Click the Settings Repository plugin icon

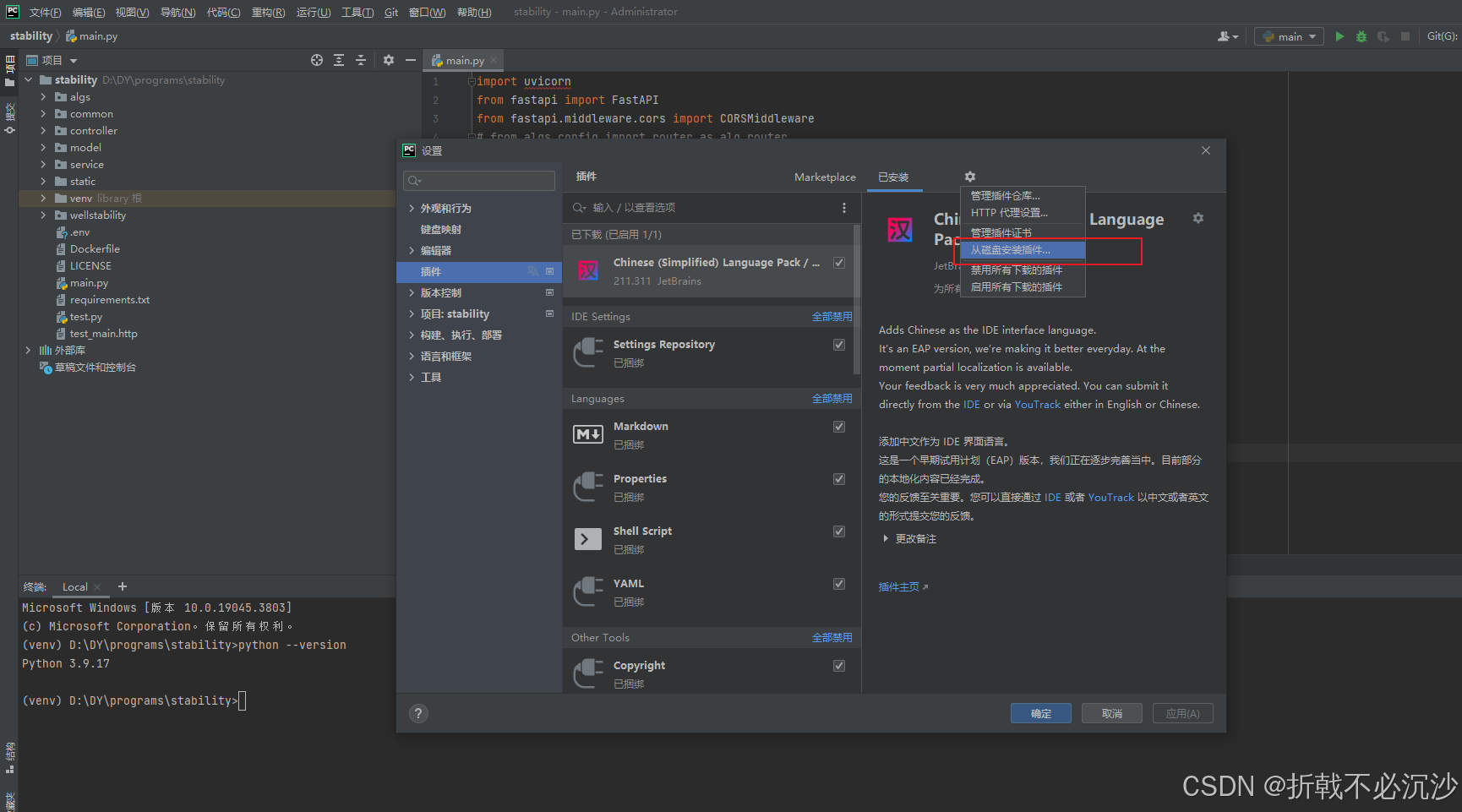(588, 352)
